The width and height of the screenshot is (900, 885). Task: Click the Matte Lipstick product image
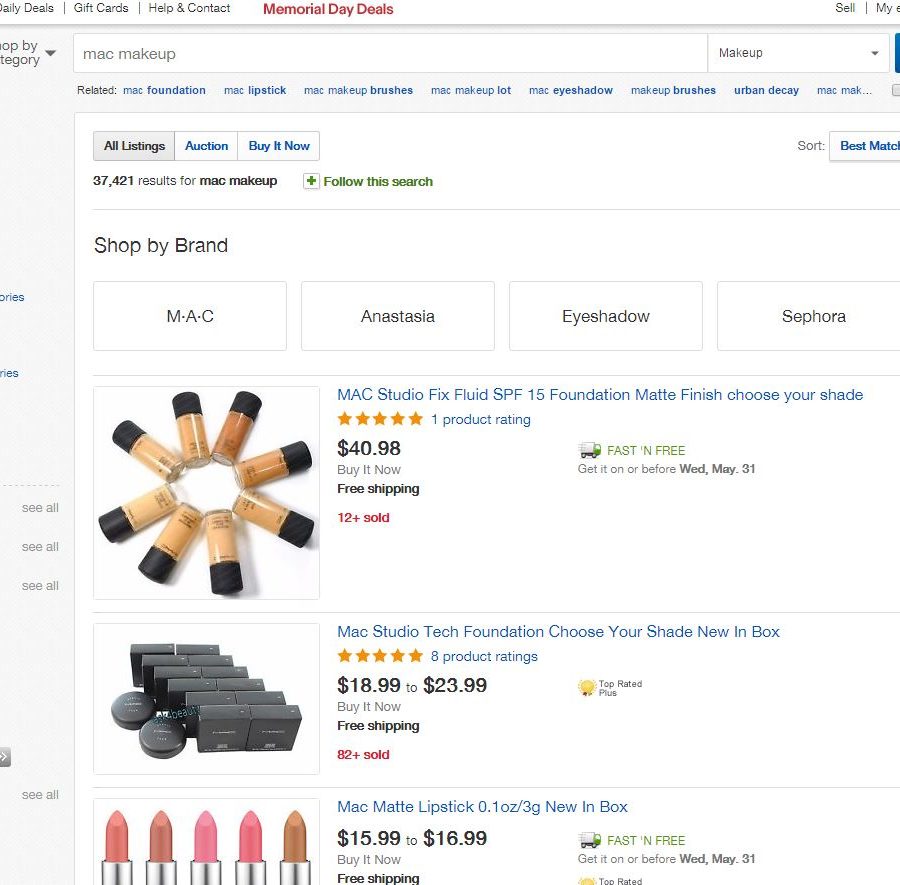click(x=206, y=843)
